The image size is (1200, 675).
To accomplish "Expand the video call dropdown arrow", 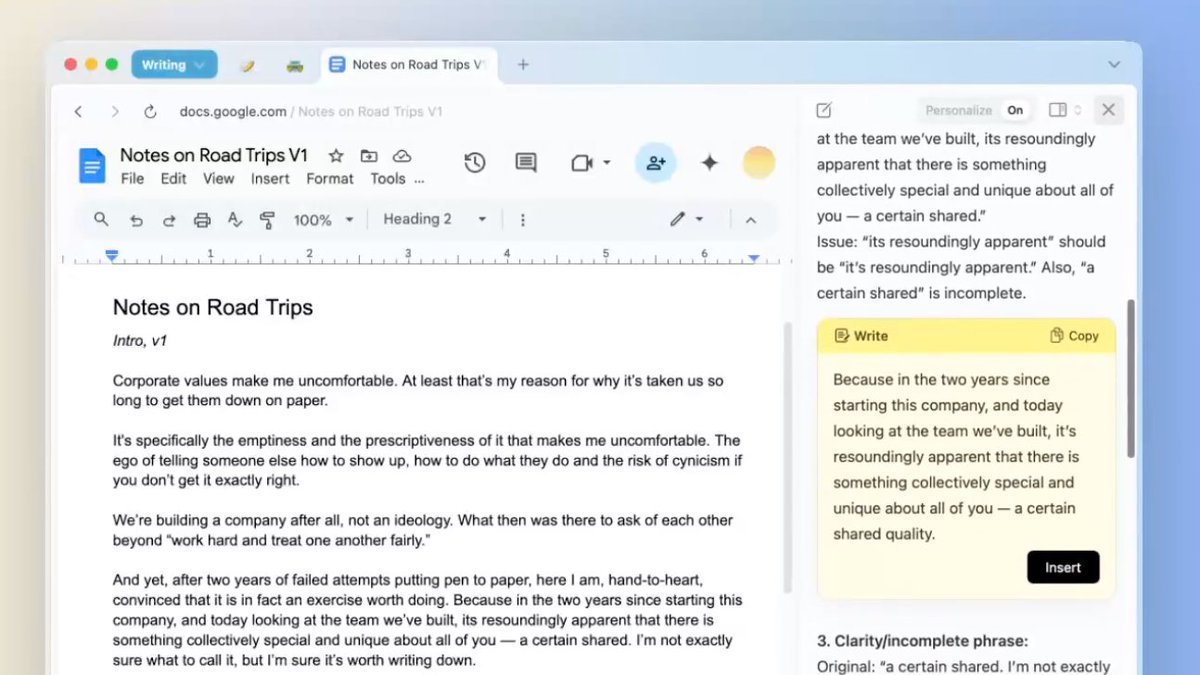I will click(x=607, y=163).
